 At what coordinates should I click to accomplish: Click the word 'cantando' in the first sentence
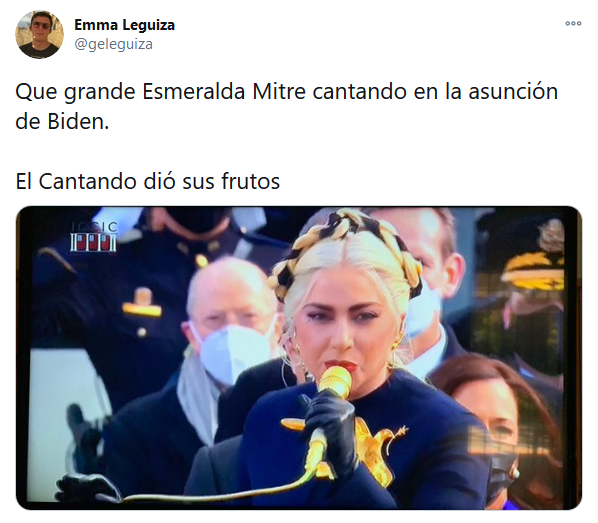(x=359, y=92)
